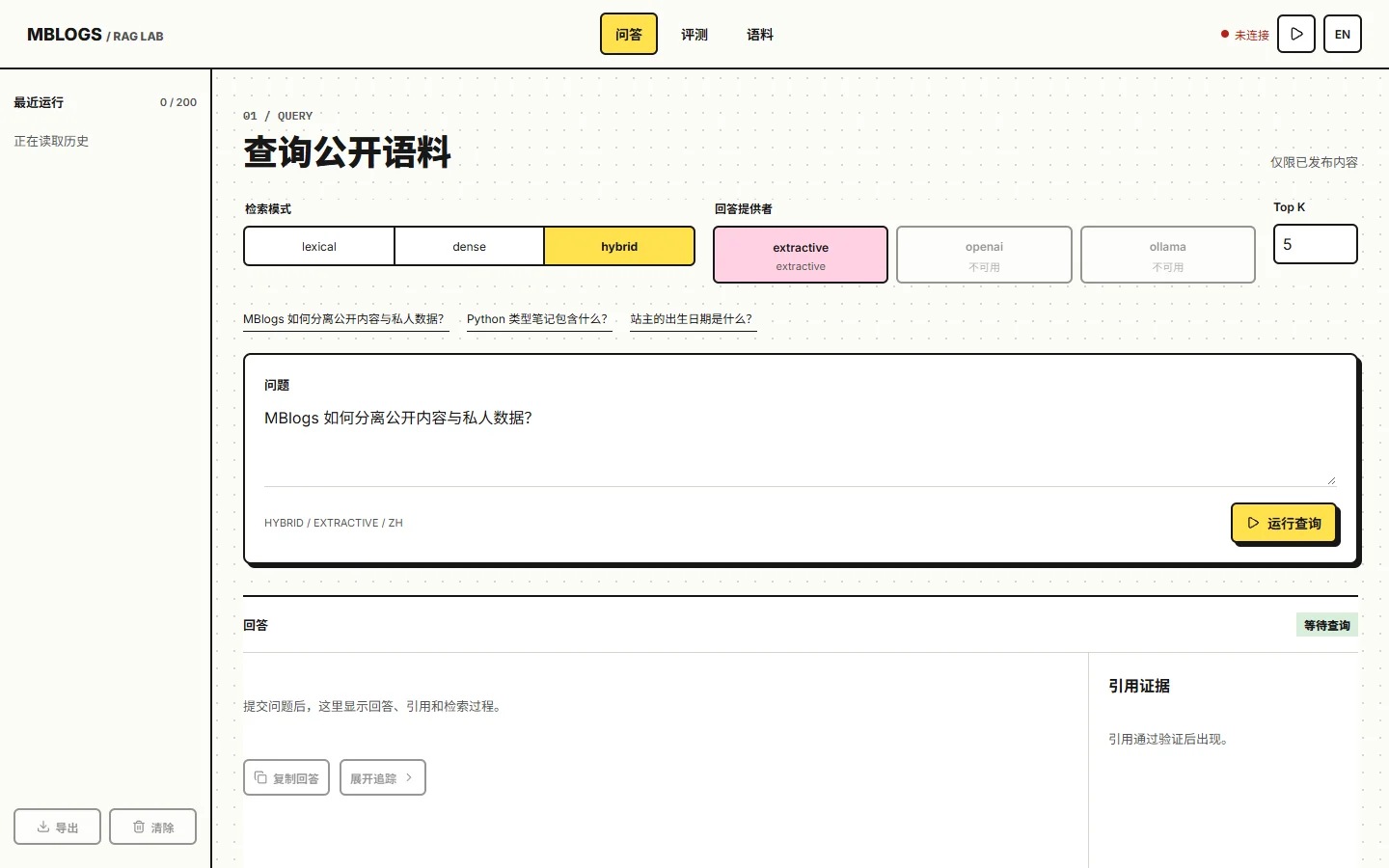Click the MBLOGS / RAG LAB logo
The height and width of the screenshot is (868, 1389).
pos(95,35)
